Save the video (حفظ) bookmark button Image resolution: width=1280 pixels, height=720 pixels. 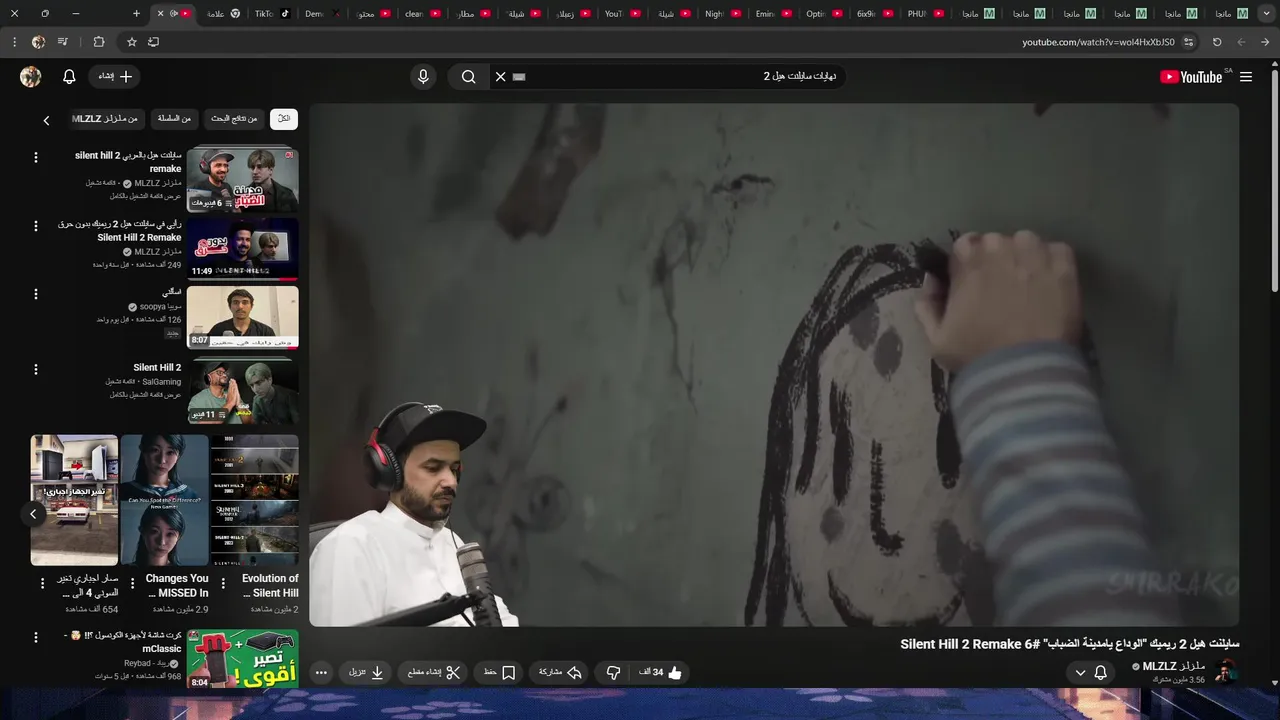click(x=499, y=673)
